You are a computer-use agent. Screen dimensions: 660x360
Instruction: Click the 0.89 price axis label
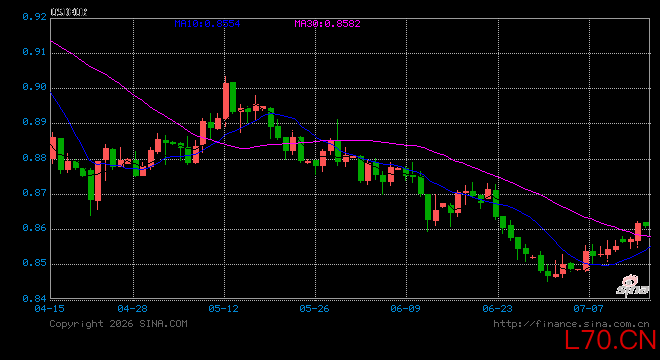pos(34,122)
